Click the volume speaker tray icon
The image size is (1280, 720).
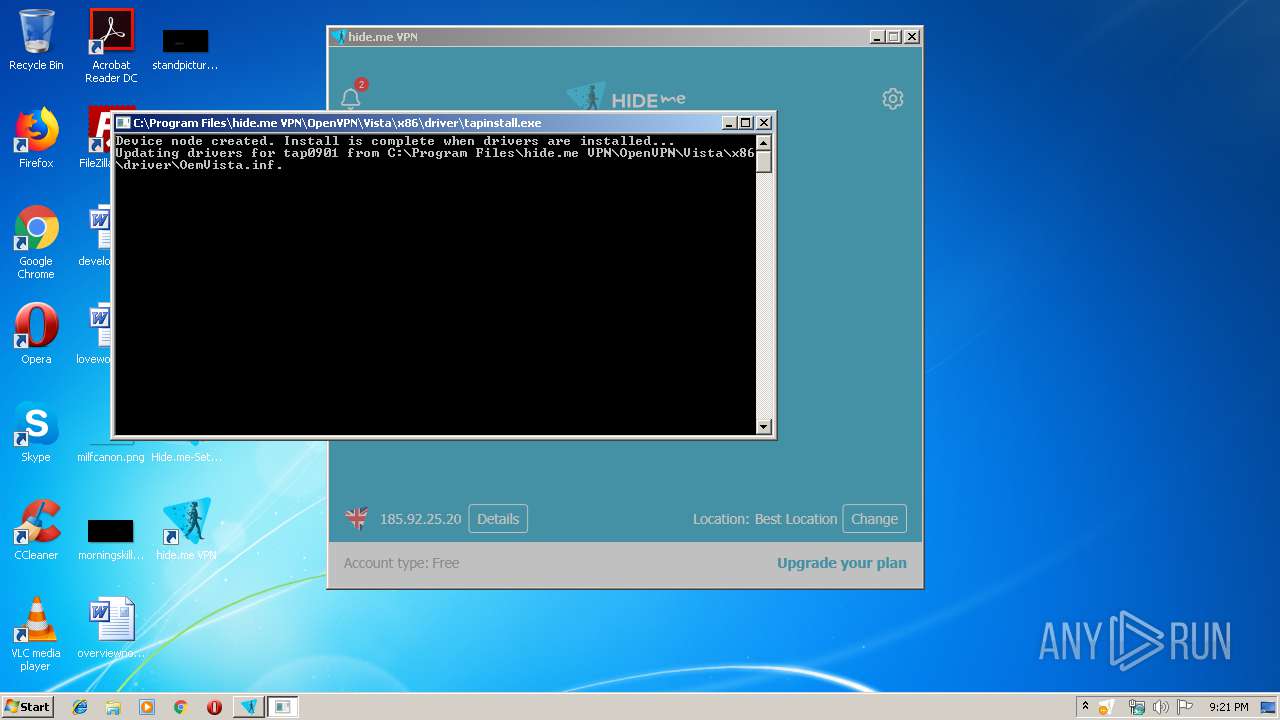pos(1161,707)
